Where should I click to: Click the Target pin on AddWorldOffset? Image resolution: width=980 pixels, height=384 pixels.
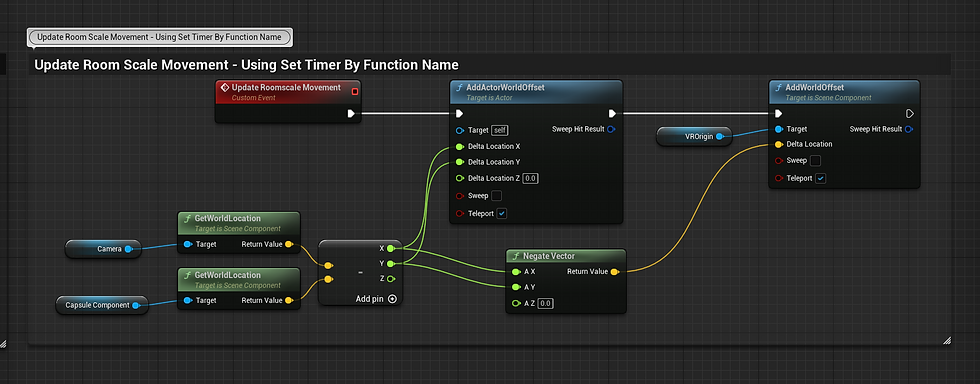(x=778, y=129)
